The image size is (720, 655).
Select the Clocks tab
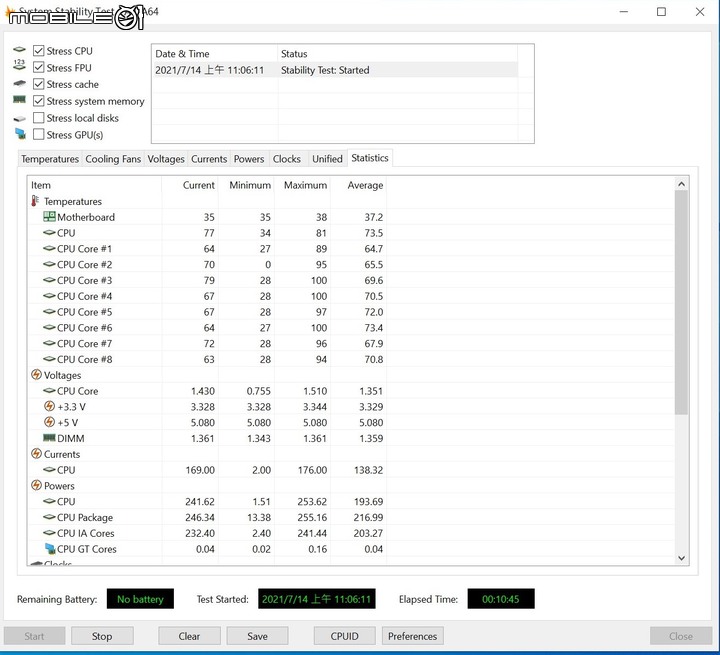point(287,159)
